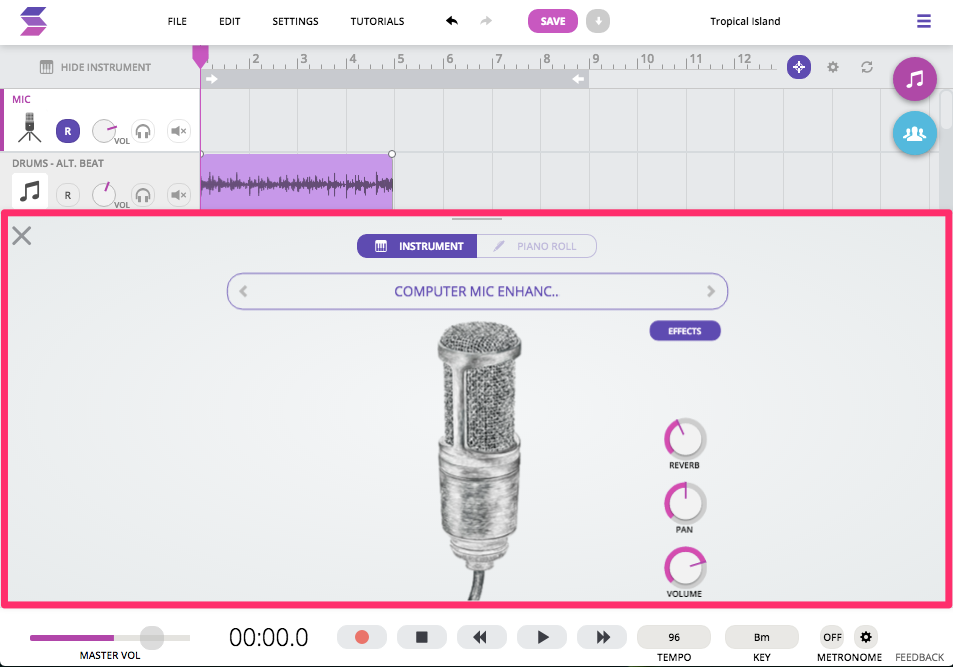The height and width of the screenshot is (667, 953).
Task: Switch to the INSTRUMENT tab
Action: click(417, 246)
